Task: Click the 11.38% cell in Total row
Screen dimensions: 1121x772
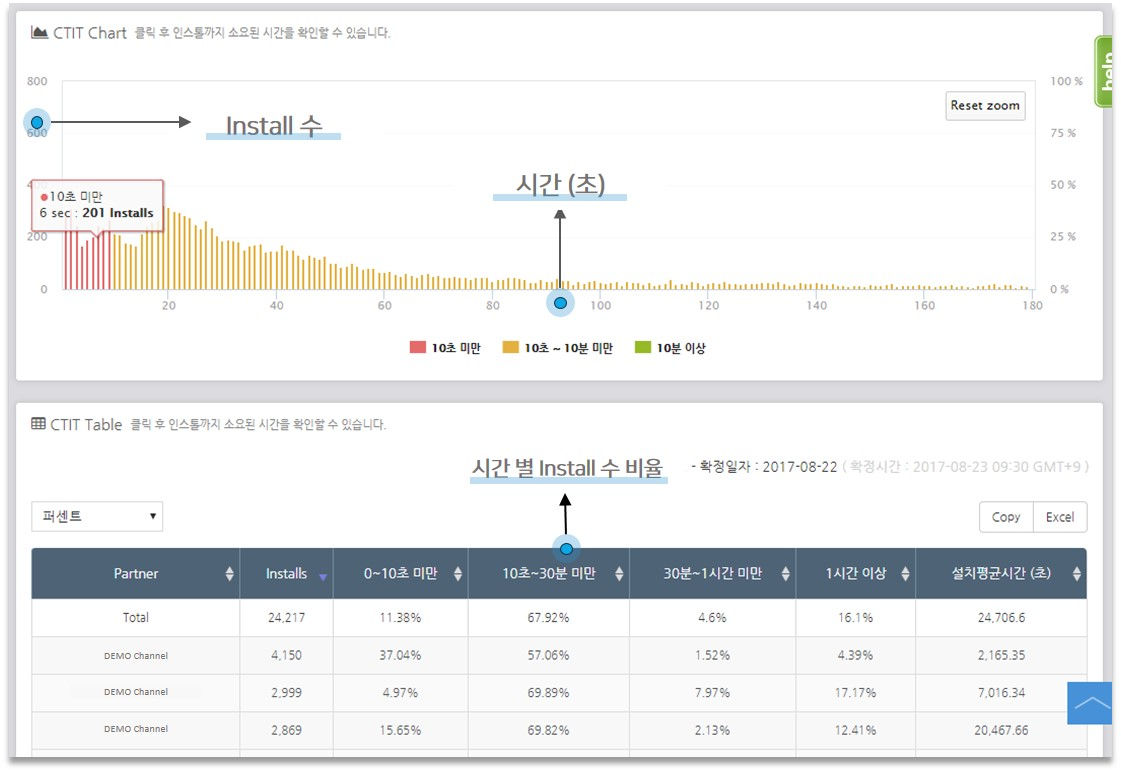Action: click(400, 618)
